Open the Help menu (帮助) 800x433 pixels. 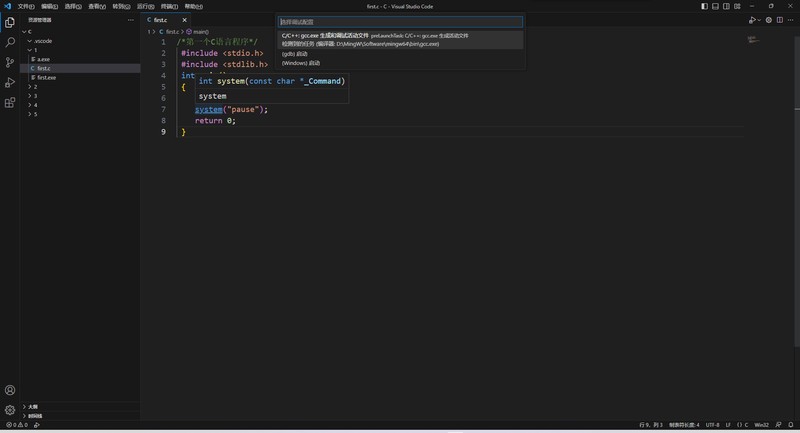(193, 7)
